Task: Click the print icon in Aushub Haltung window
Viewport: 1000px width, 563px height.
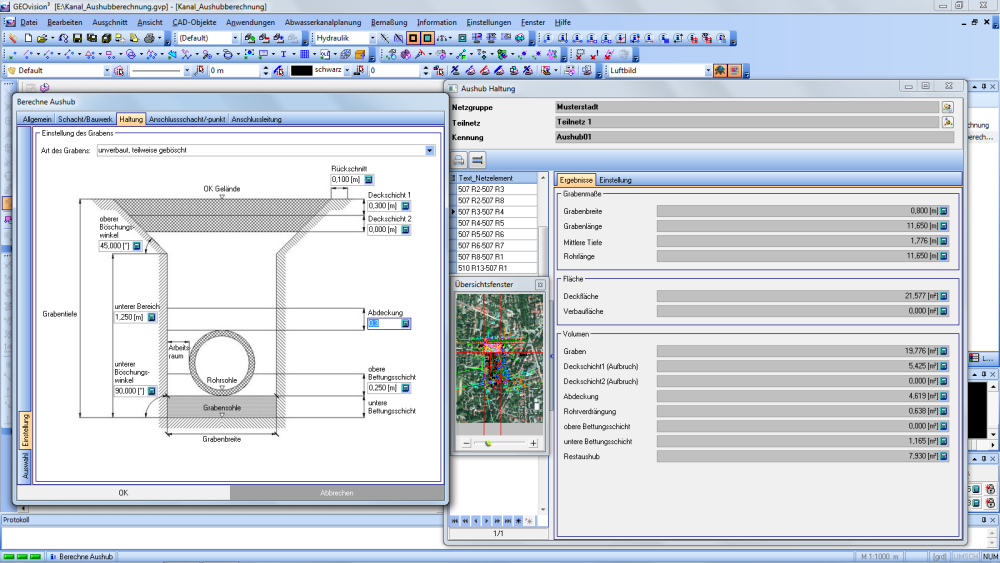Action: [x=459, y=159]
